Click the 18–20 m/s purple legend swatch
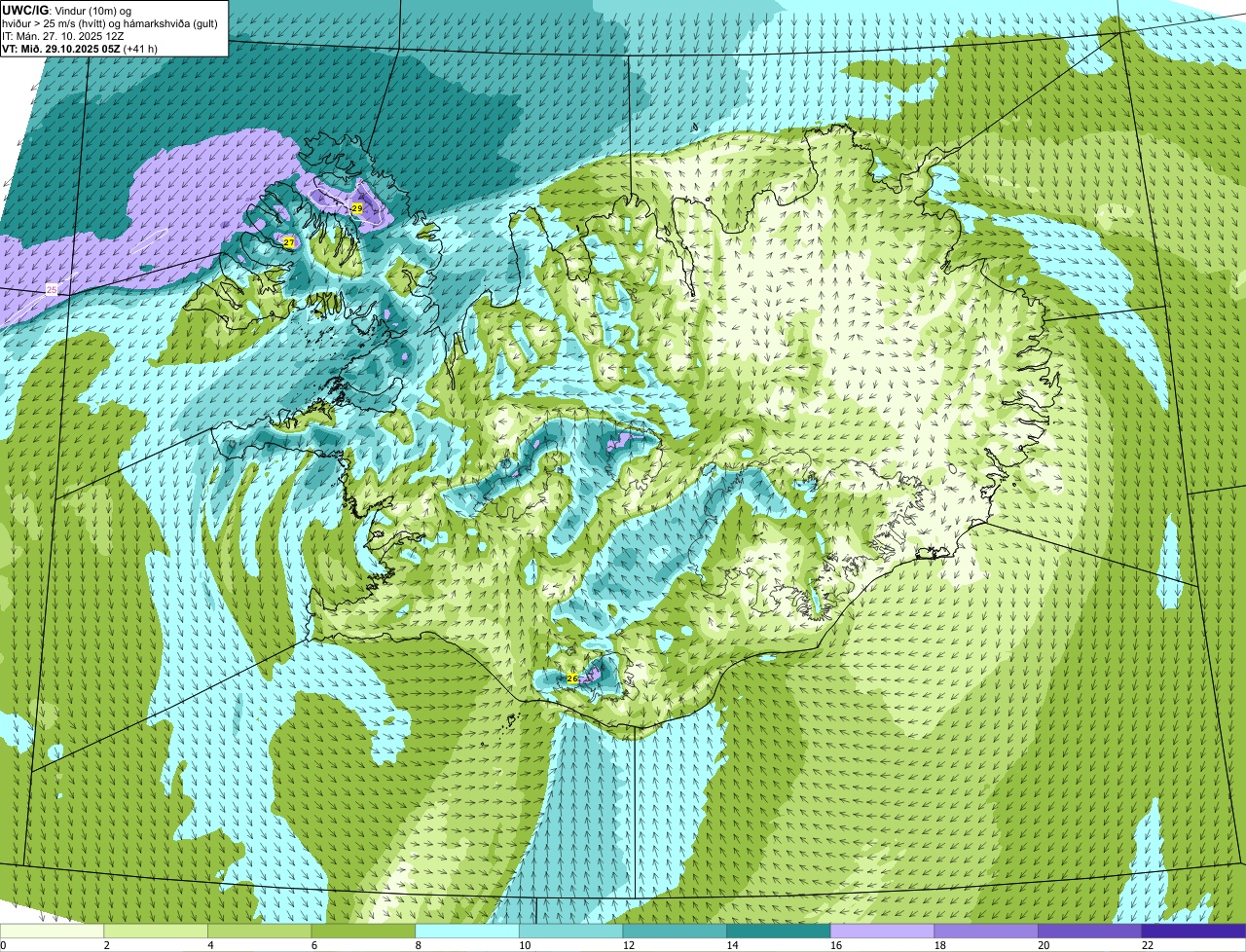 coord(985,931)
